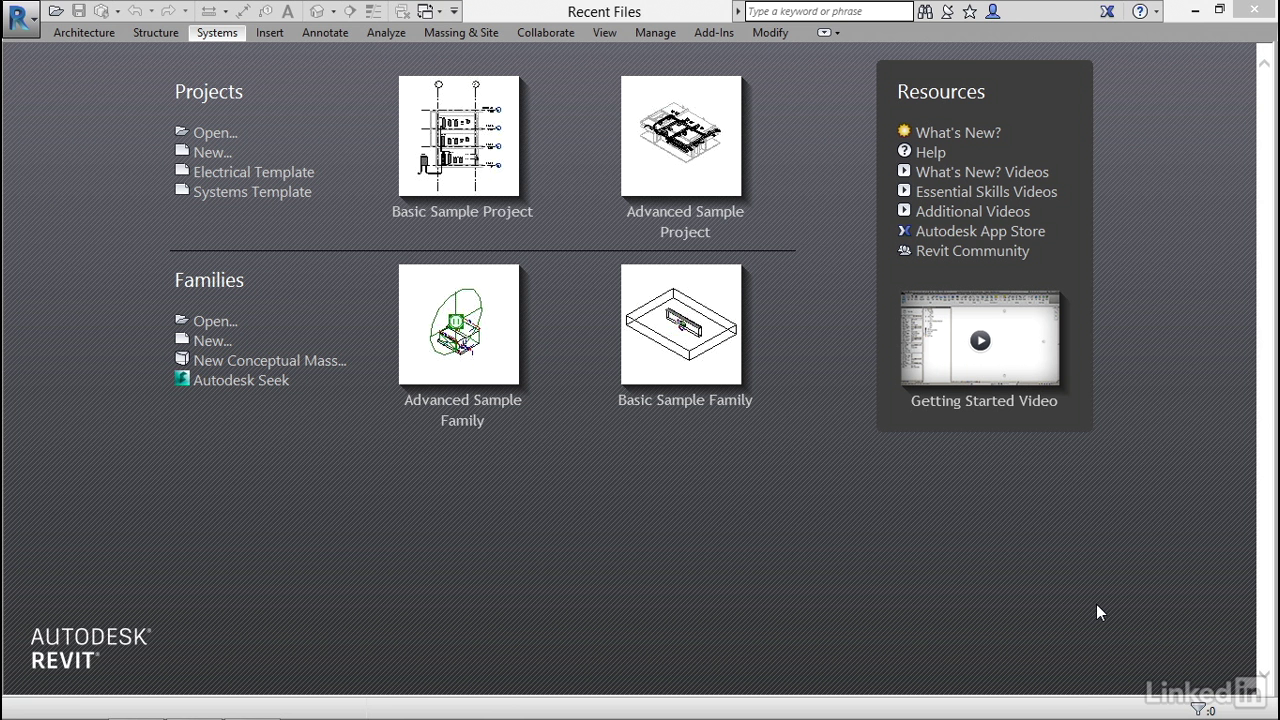Expand the Switch Windows dropdown arrow
This screenshot has height=720, width=1280.
coord(440,11)
